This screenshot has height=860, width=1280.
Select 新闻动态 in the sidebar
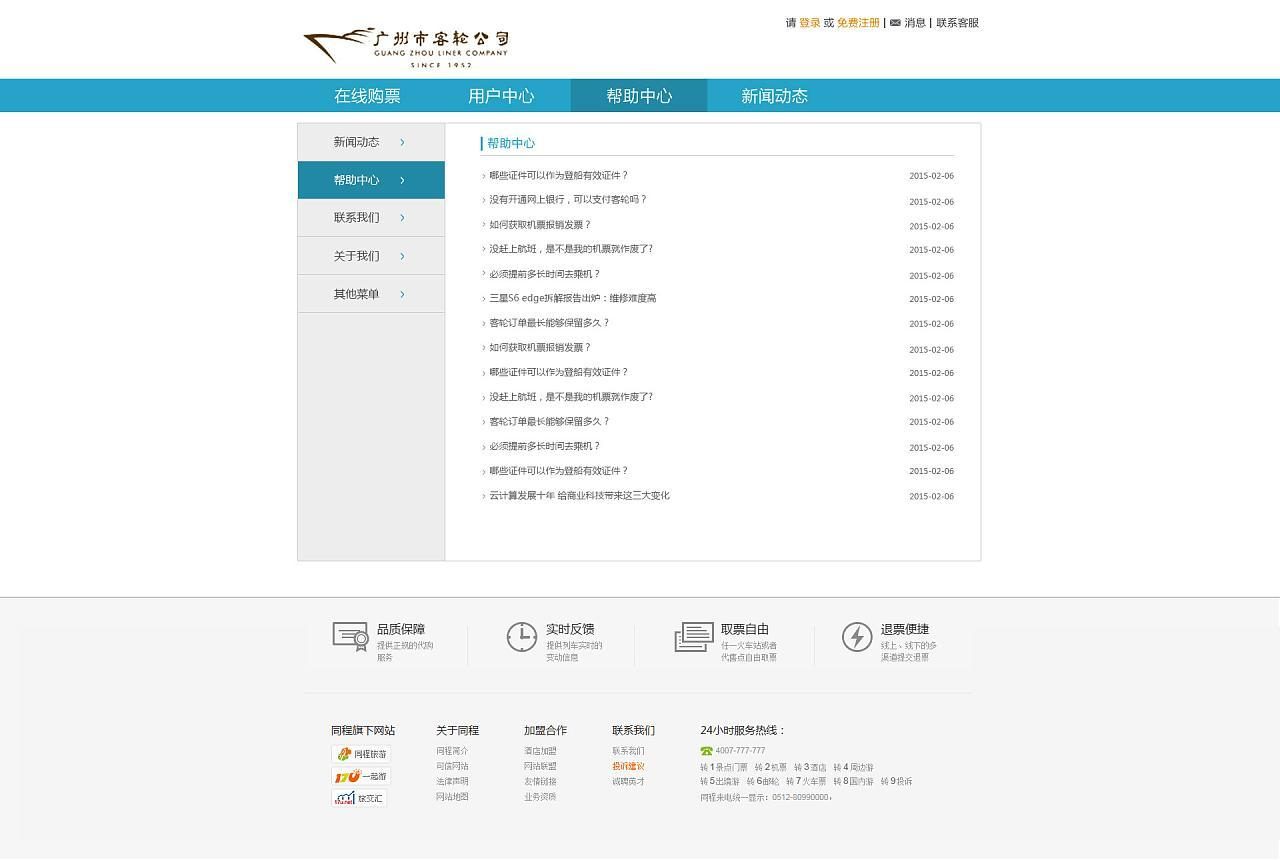click(371, 142)
